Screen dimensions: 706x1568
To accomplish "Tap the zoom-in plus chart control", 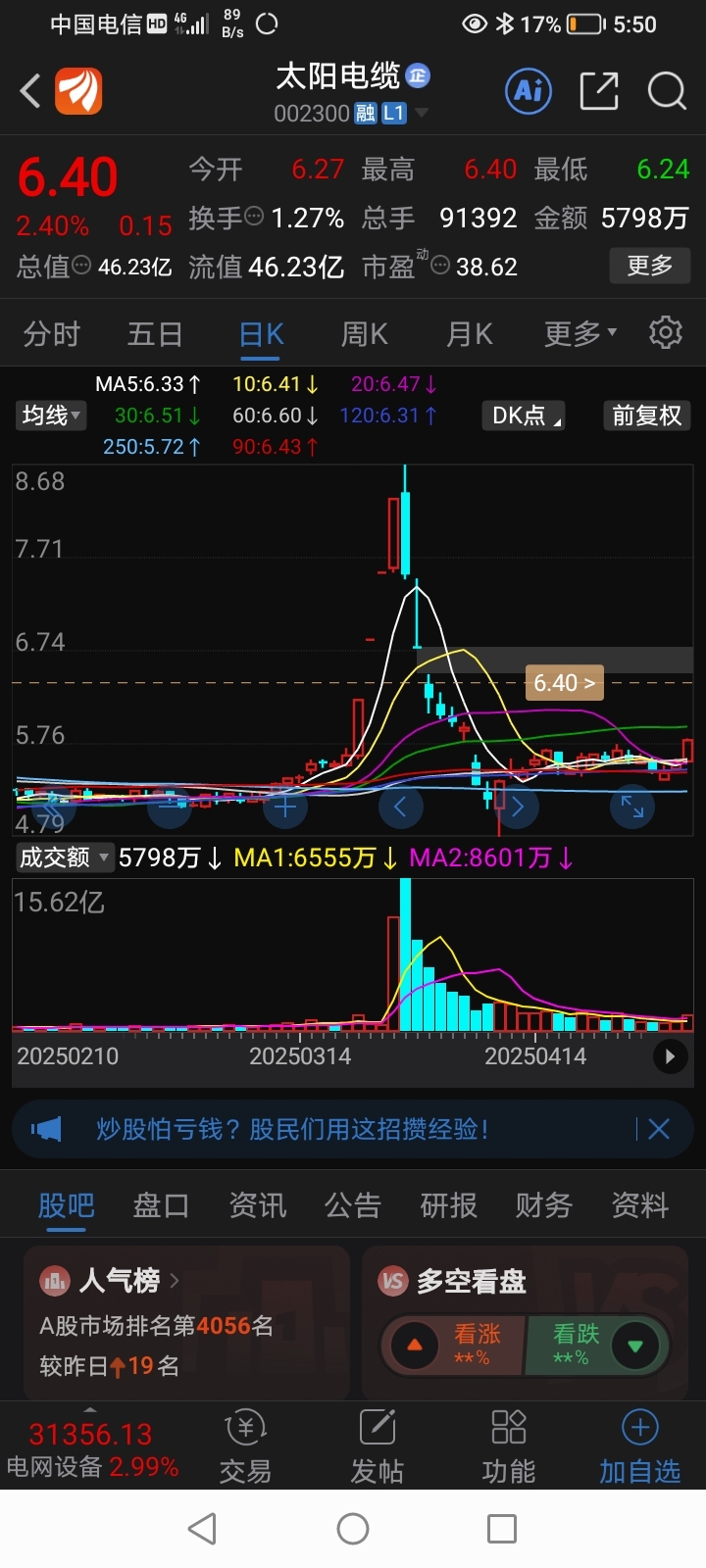I will (x=285, y=808).
